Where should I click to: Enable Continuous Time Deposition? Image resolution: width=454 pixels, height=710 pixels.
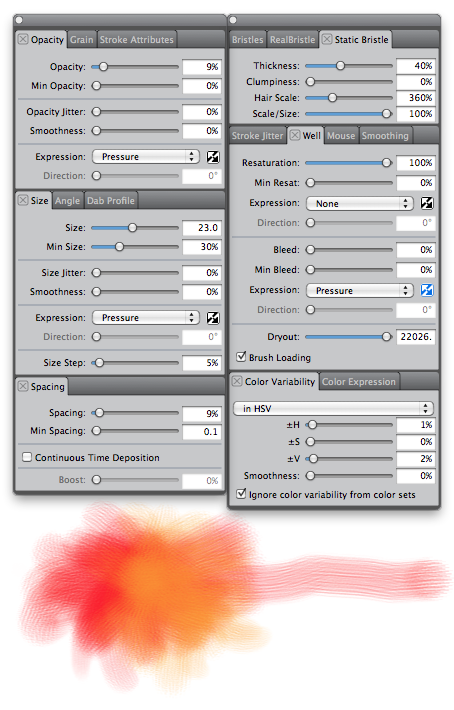click(27, 457)
